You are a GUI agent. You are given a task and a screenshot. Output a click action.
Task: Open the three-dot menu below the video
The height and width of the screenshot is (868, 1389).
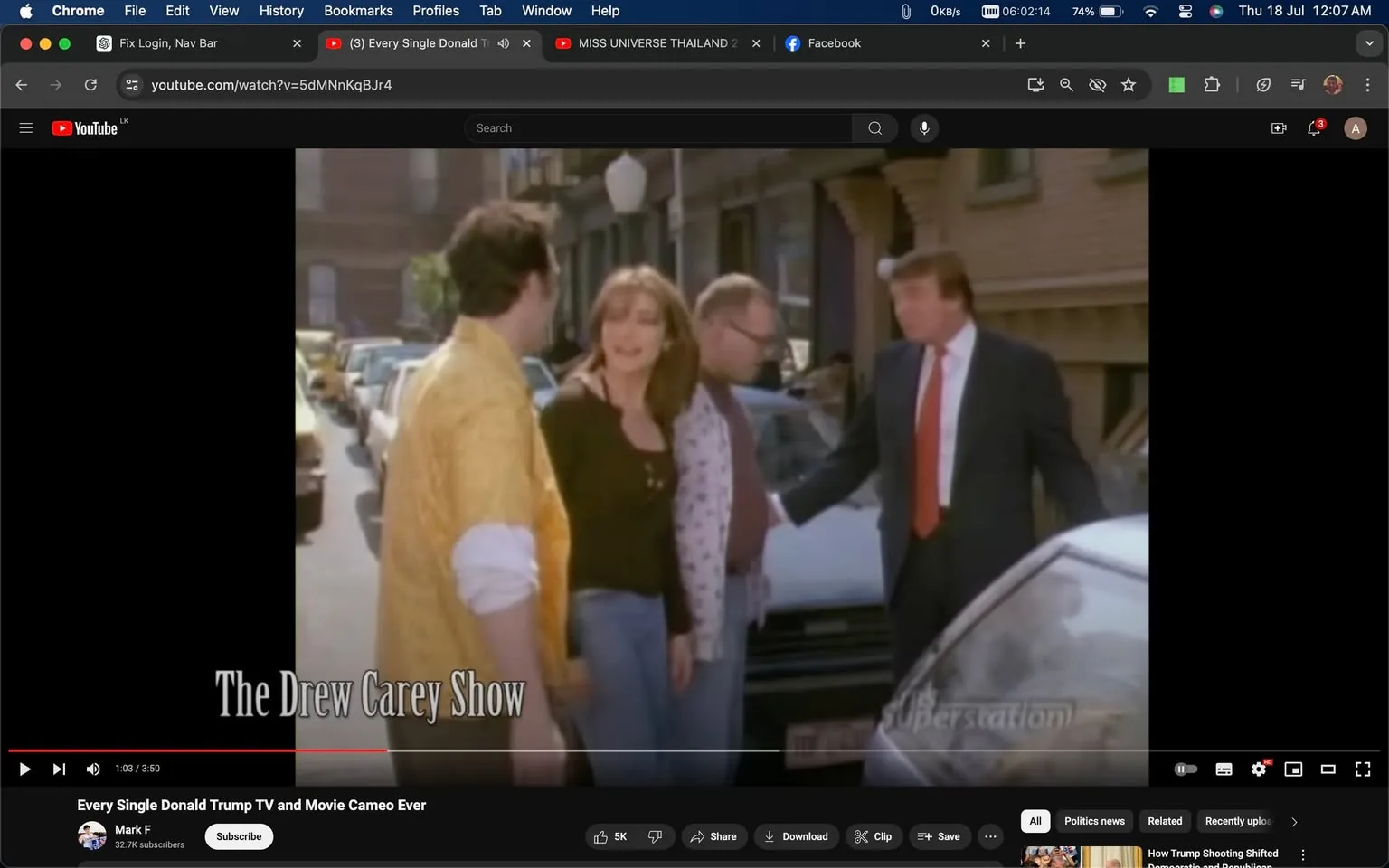989,836
